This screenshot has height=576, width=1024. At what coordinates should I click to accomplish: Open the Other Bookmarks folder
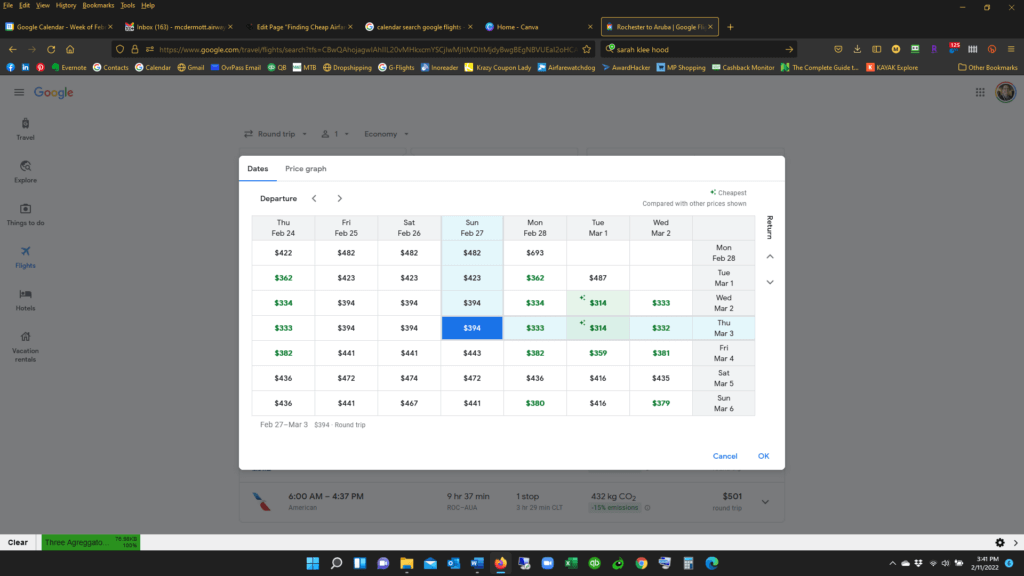pos(987,67)
